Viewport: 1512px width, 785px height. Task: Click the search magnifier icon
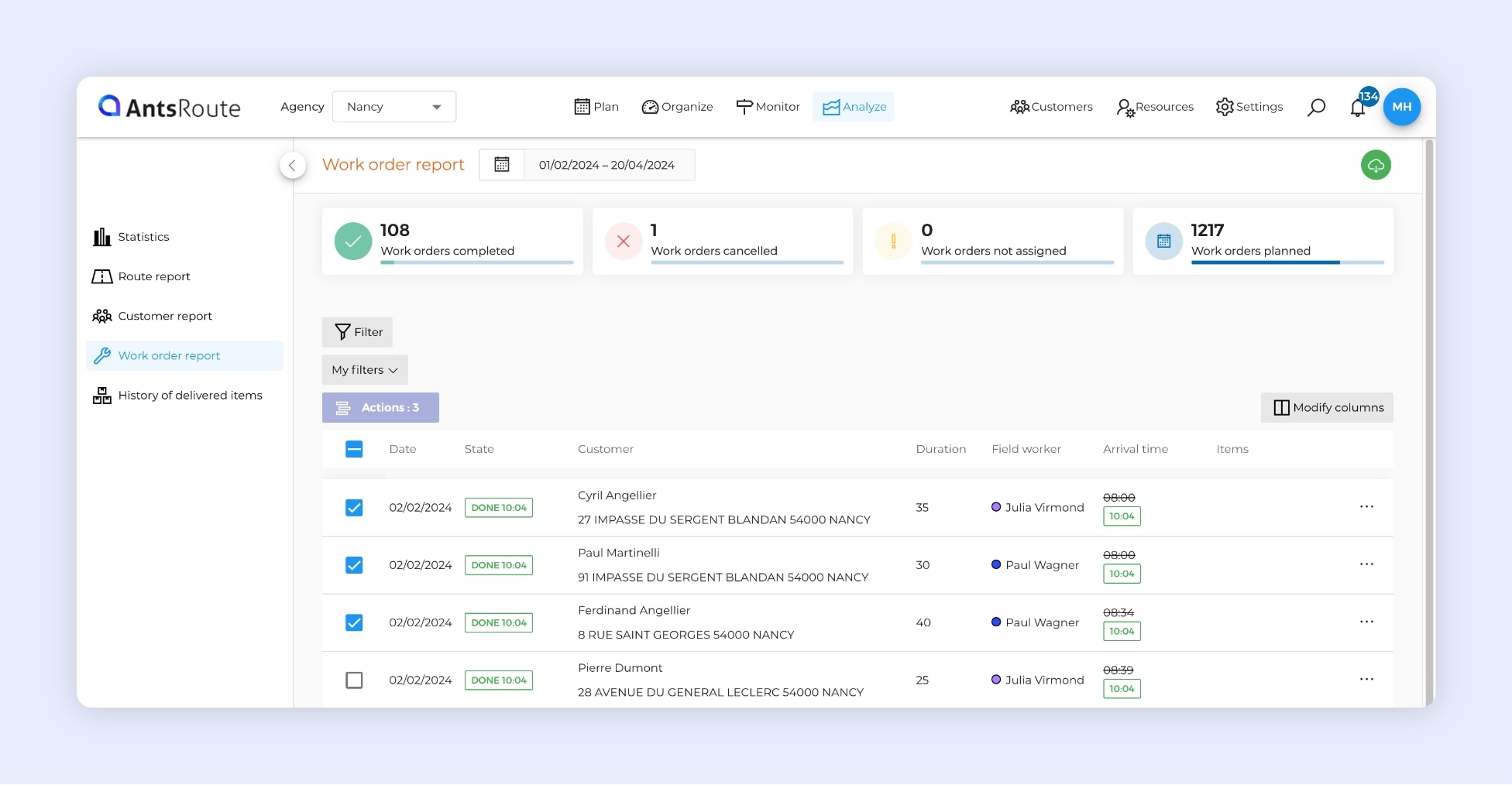tap(1316, 108)
